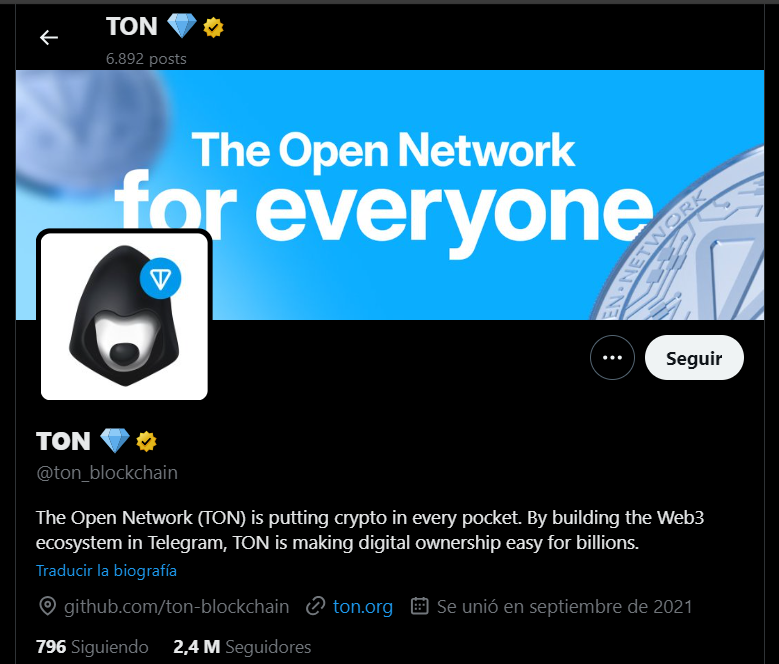View the 796 Siguiendo list

pyautogui.click(x=92, y=647)
